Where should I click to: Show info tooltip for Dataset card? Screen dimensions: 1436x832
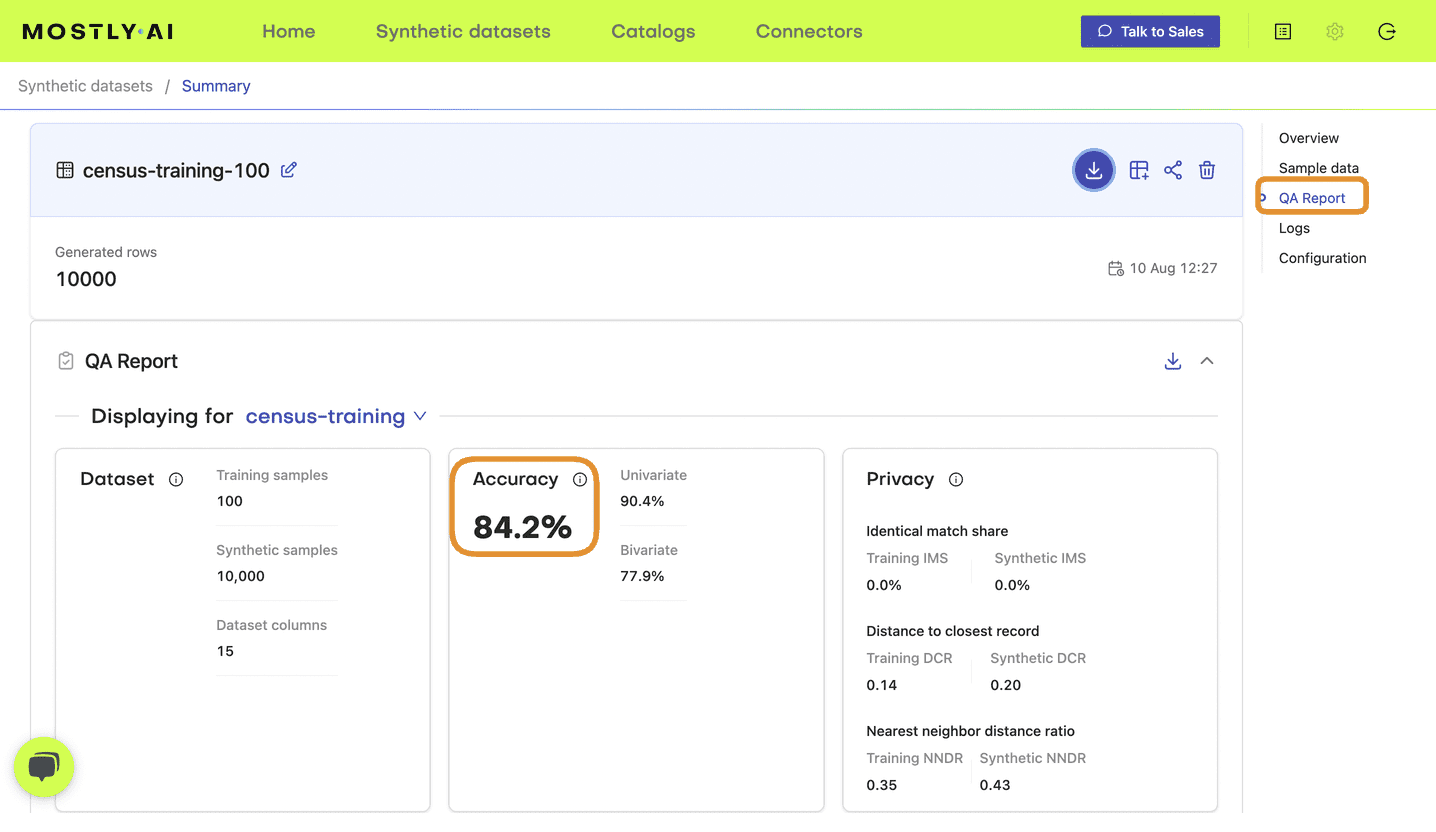[x=176, y=480]
